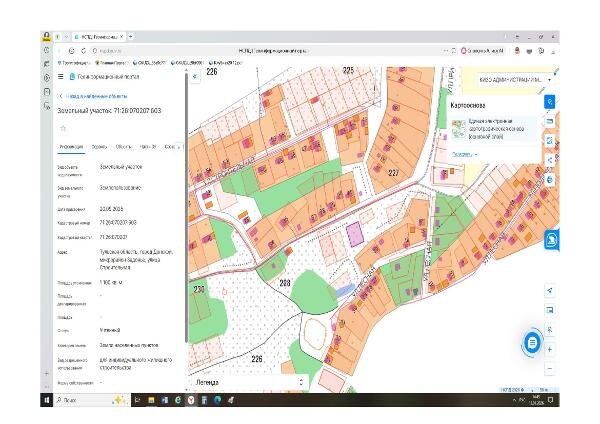Screen dimensions: 600x424
Task: Select the fourth tab in the plot panel
Action: click(x=148, y=147)
